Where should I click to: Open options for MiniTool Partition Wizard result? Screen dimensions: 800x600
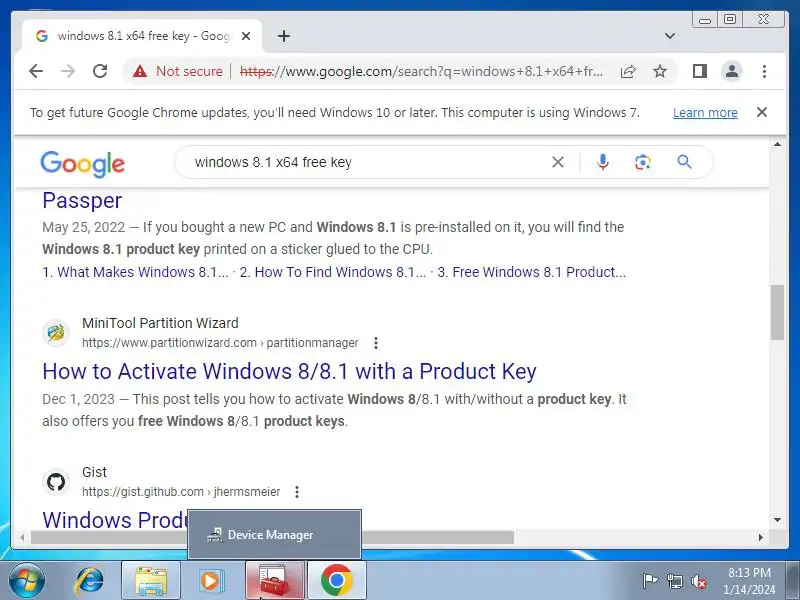(376, 343)
